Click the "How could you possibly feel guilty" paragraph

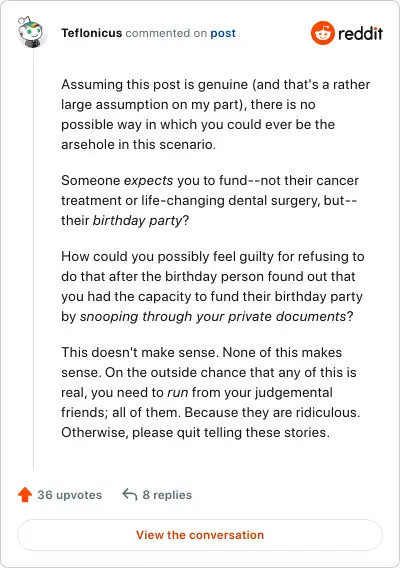pos(213,287)
